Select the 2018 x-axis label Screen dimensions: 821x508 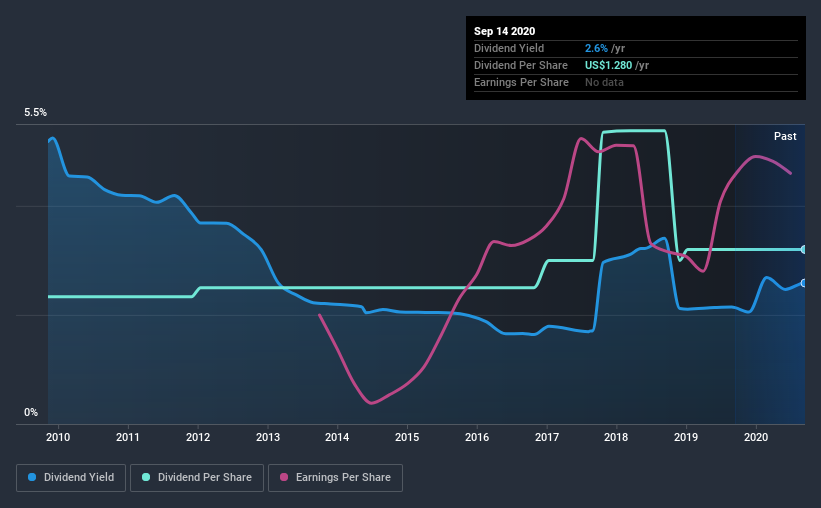point(616,437)
